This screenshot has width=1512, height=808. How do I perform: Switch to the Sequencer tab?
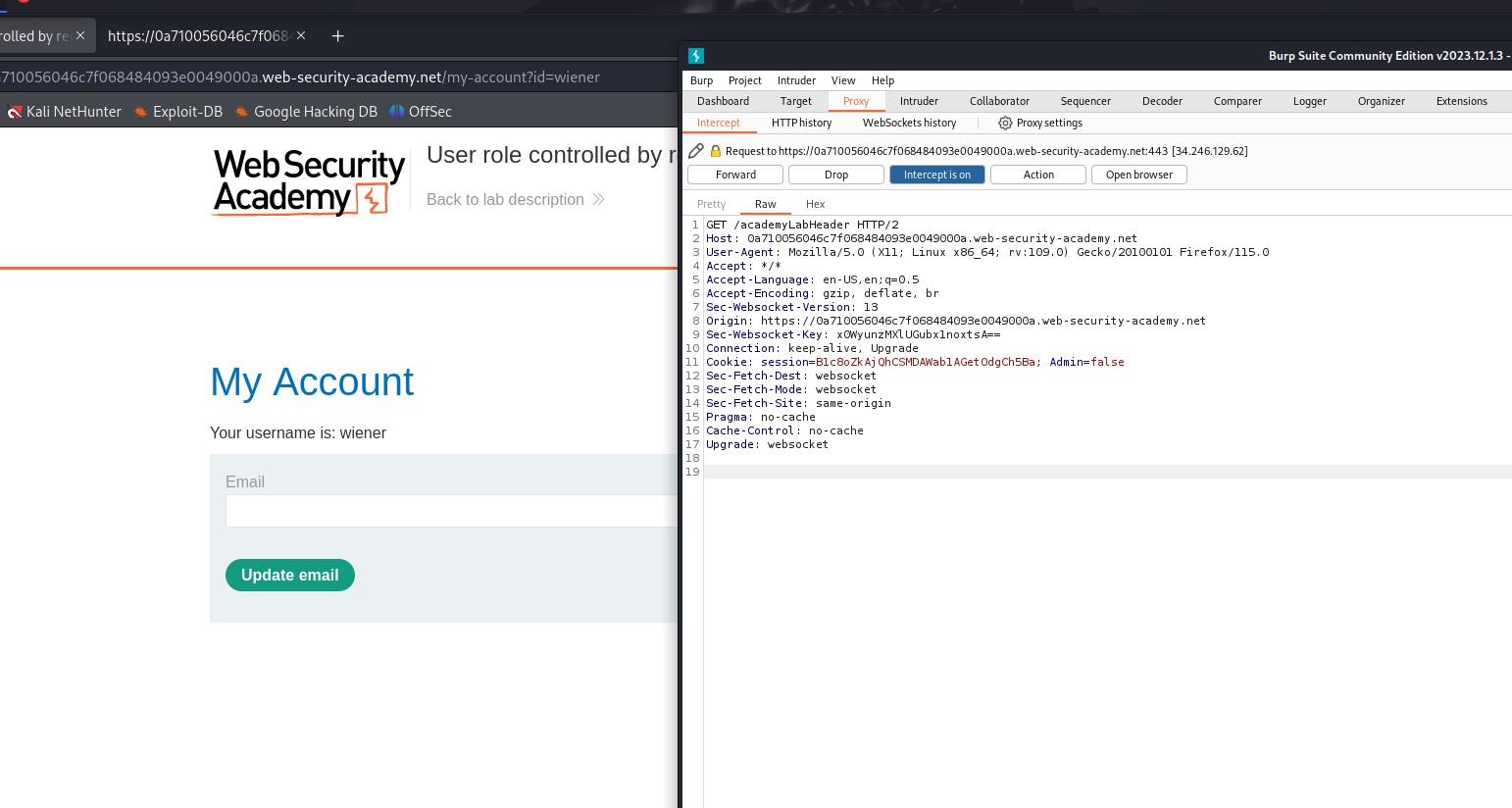tap(1085, 101)
